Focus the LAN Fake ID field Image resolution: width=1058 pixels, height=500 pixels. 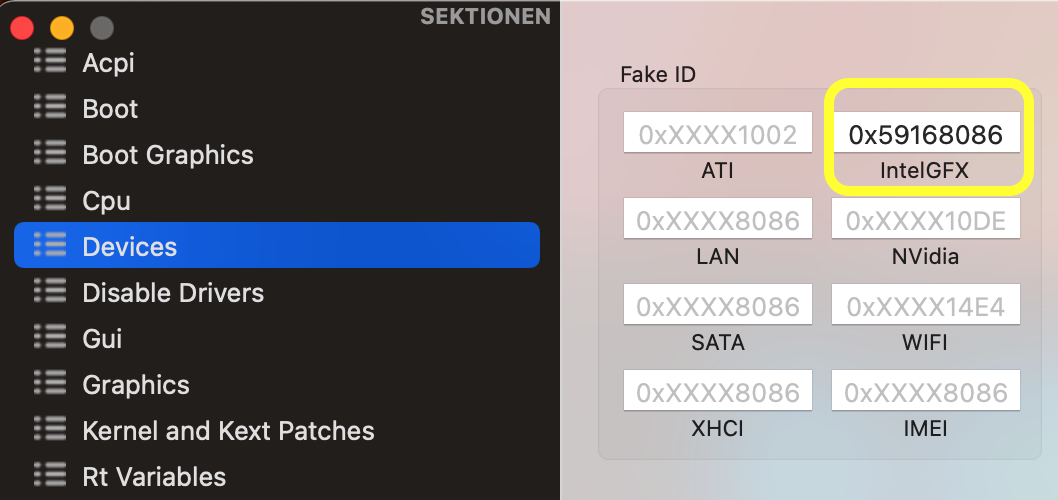point(717,220)
